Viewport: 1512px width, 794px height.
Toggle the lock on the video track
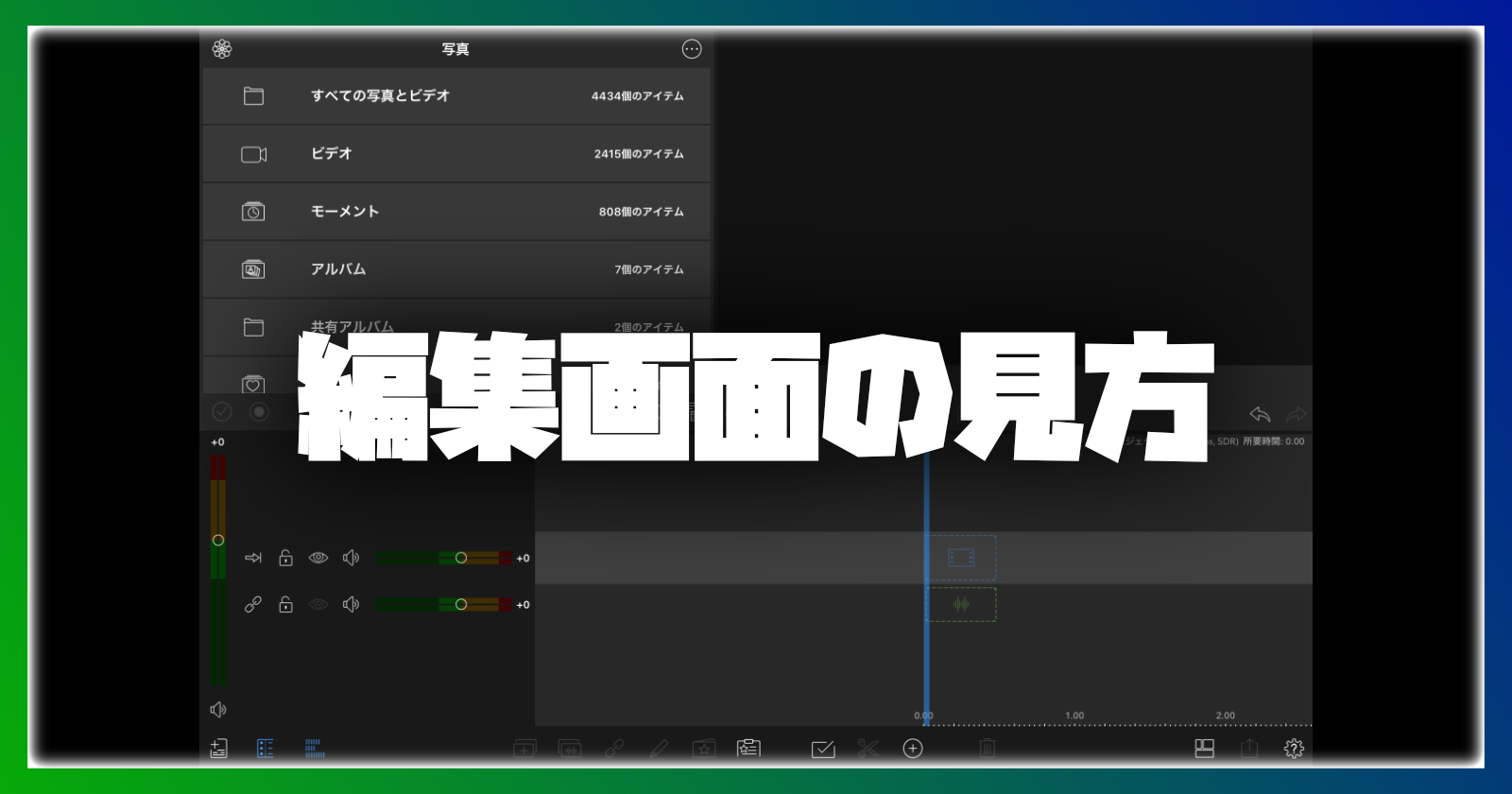click(x=285, y=558)
